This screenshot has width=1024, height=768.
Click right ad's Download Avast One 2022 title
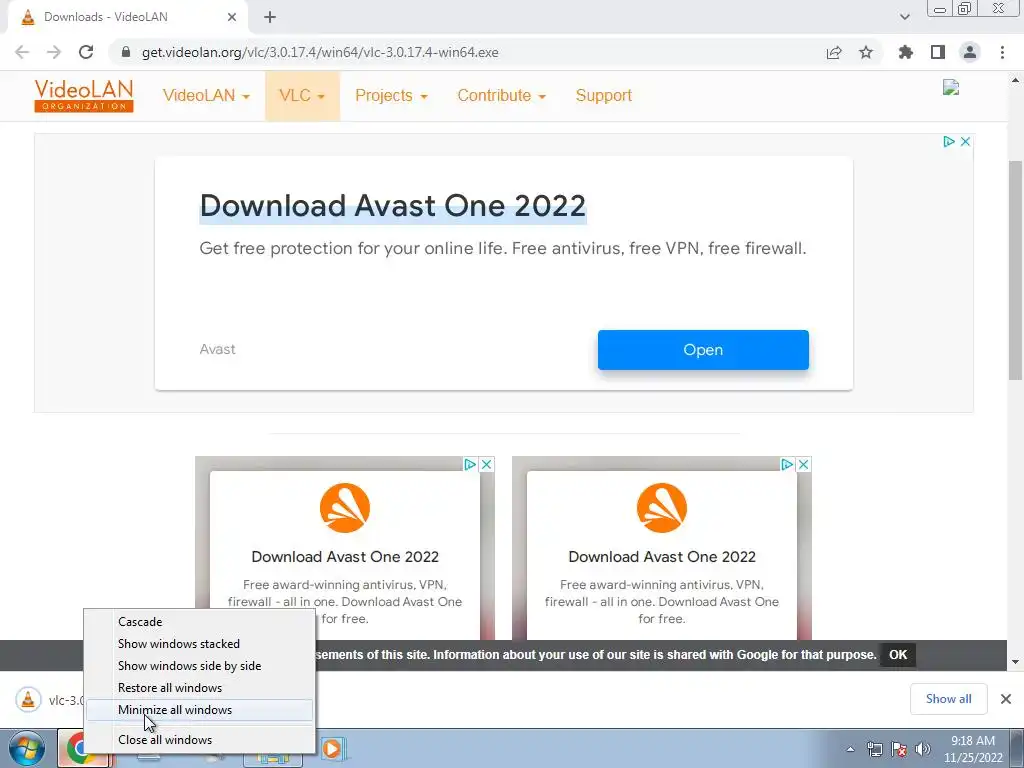(662, 556)
